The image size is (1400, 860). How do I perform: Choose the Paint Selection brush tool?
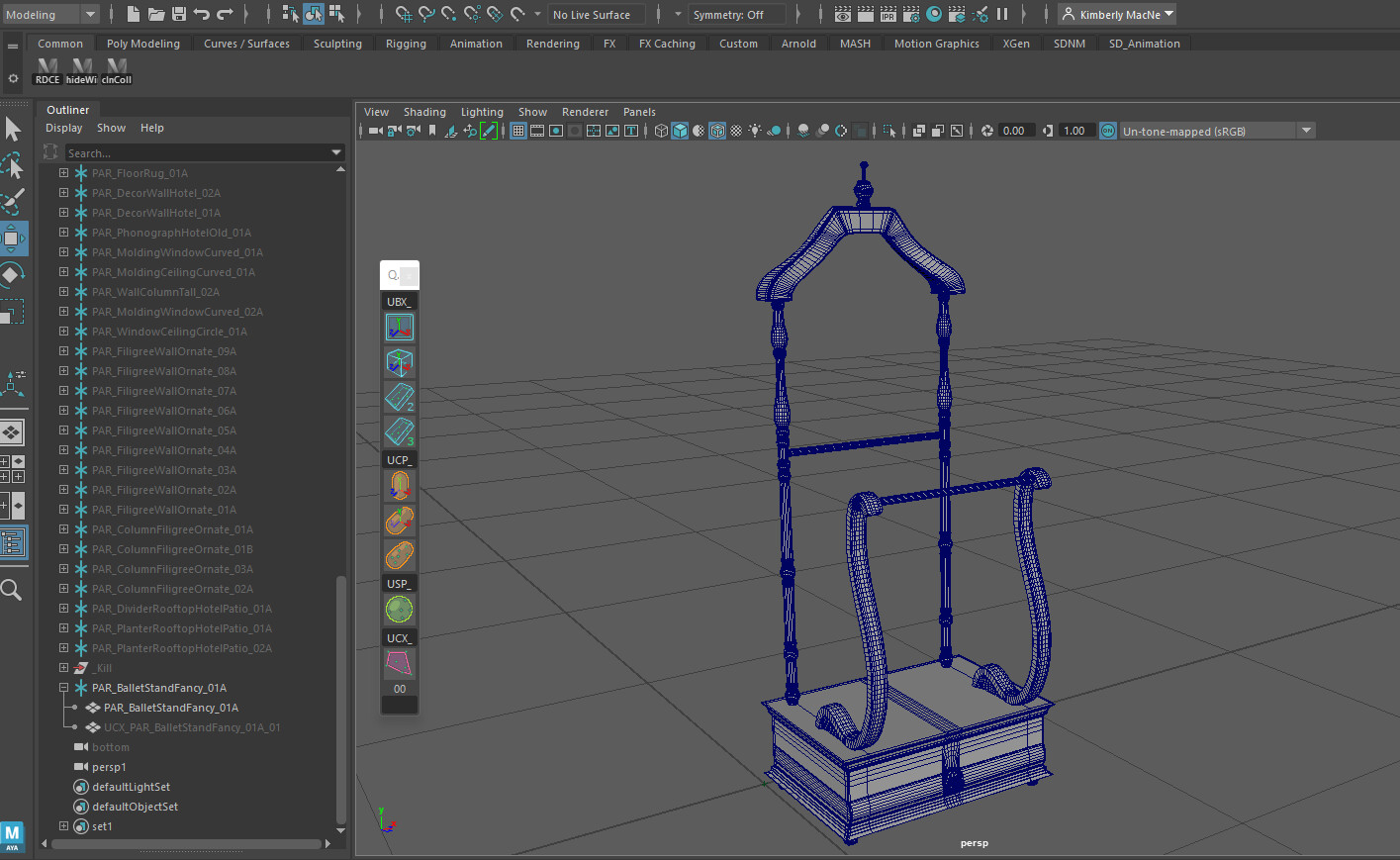pos(13,201)
